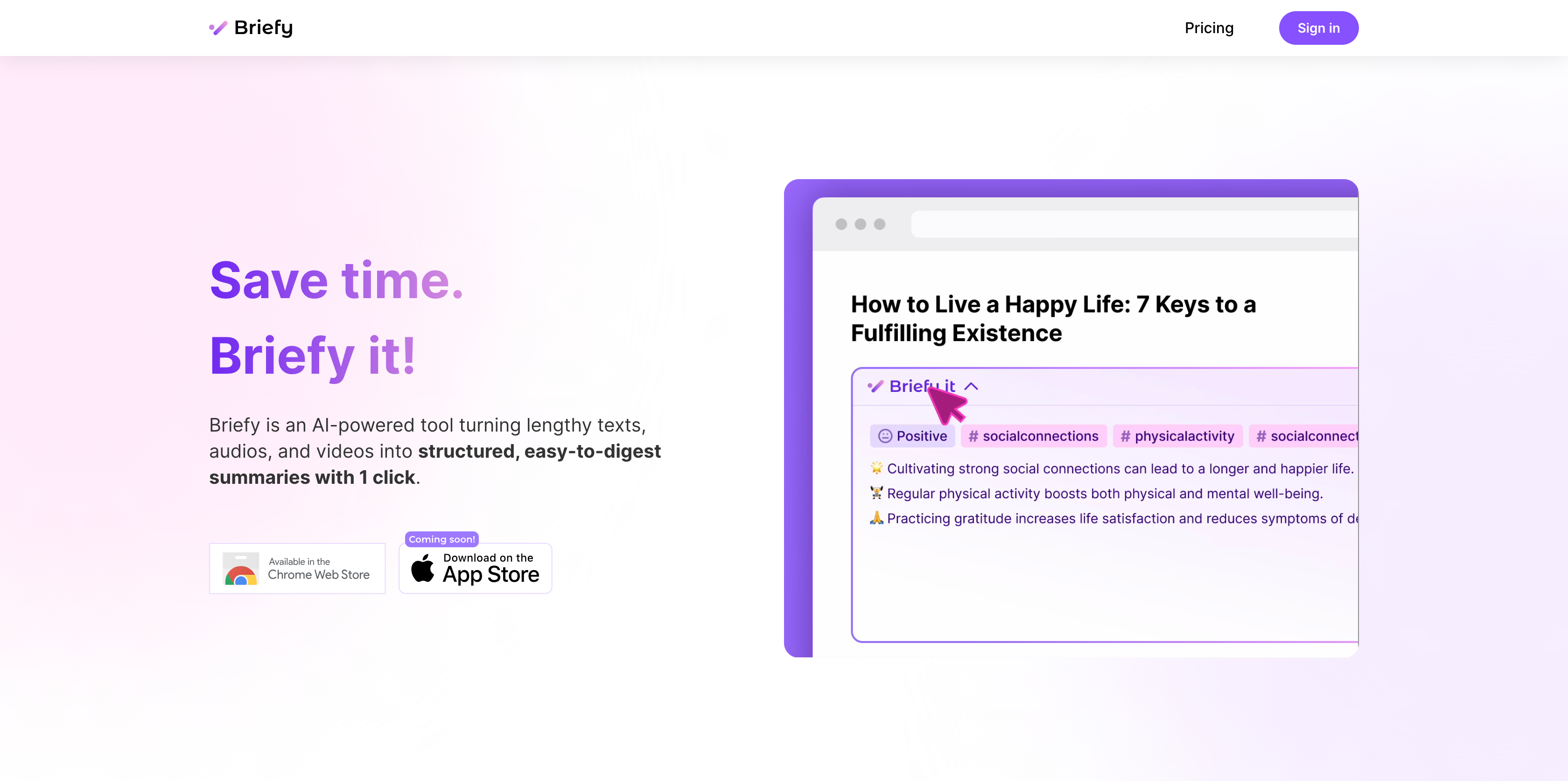The width and height of the screenshot is (1568, 781).
Task: Open the Chrome Web Store badge
Action: (x=297, y=568)
